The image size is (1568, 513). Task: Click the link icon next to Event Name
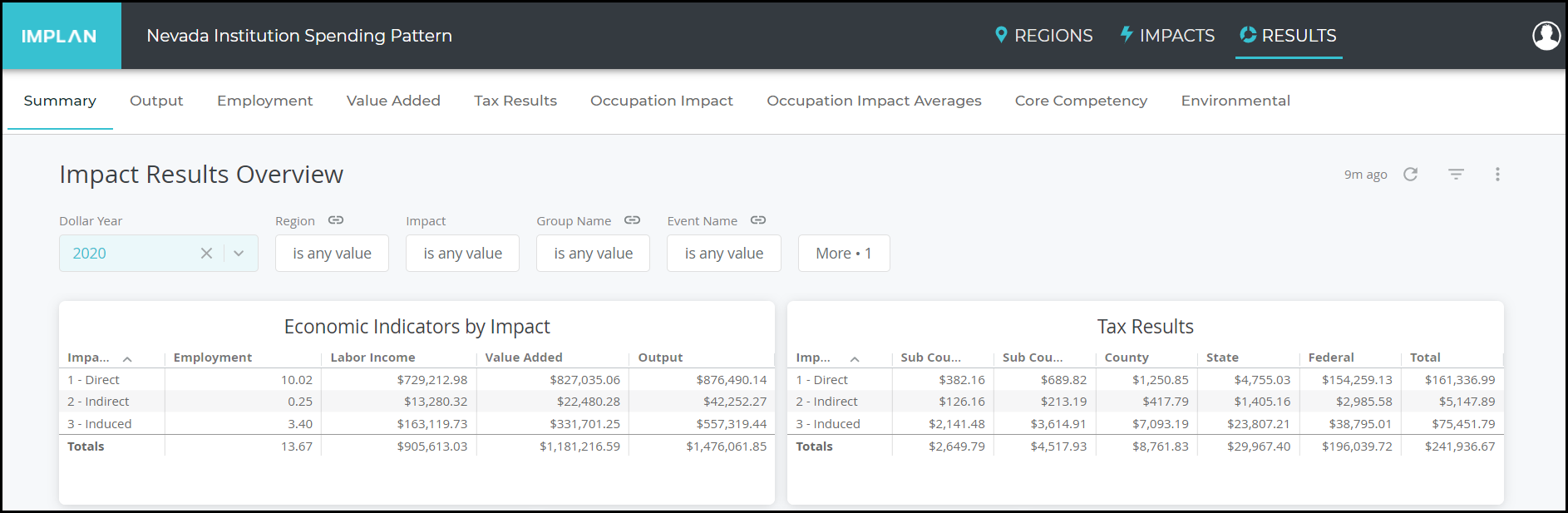(x=758, y=220)
